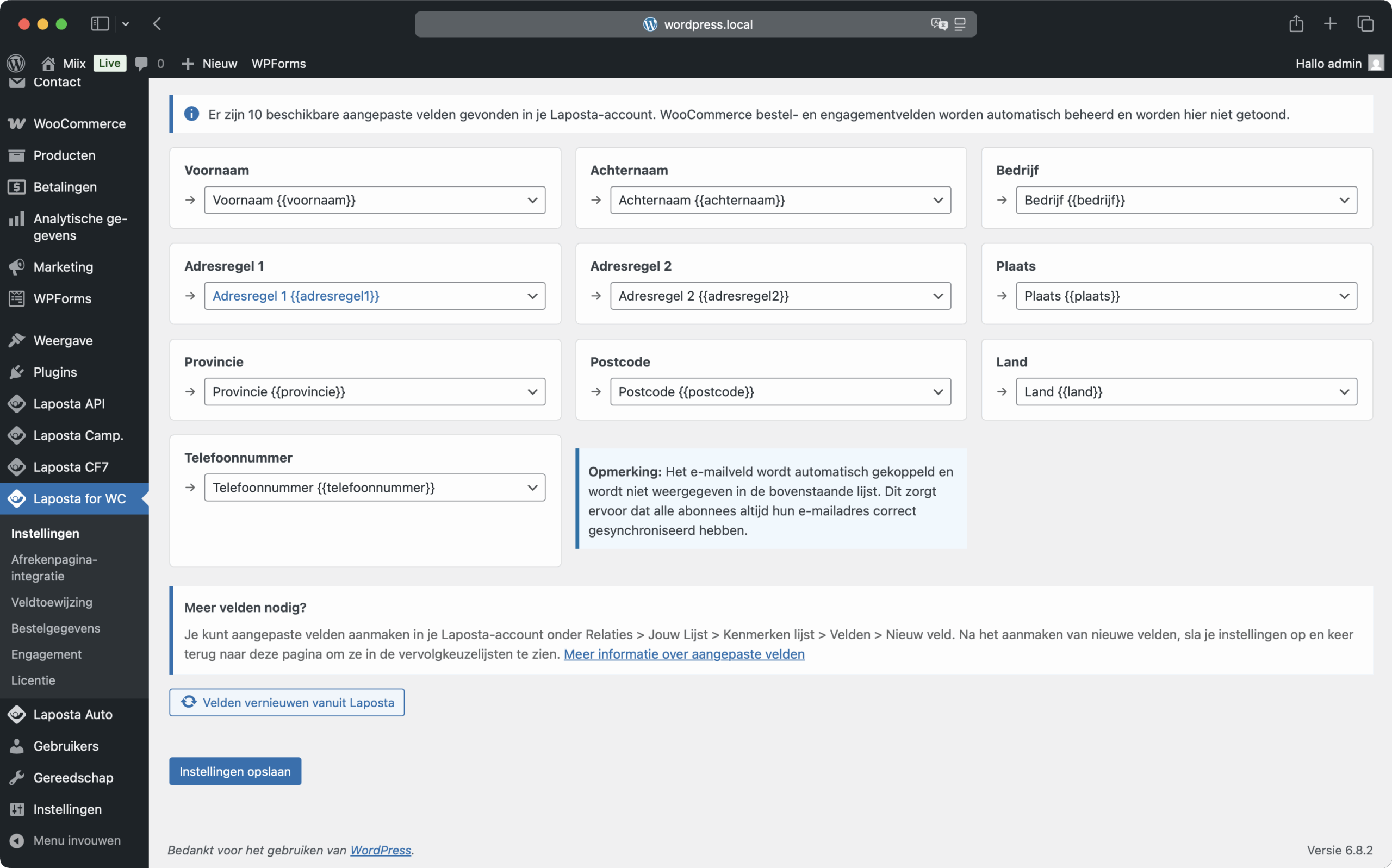Viewport: 1392px width, 868px height.
Task: Open the Postcode field dropdown
Action: coord(780,391)
